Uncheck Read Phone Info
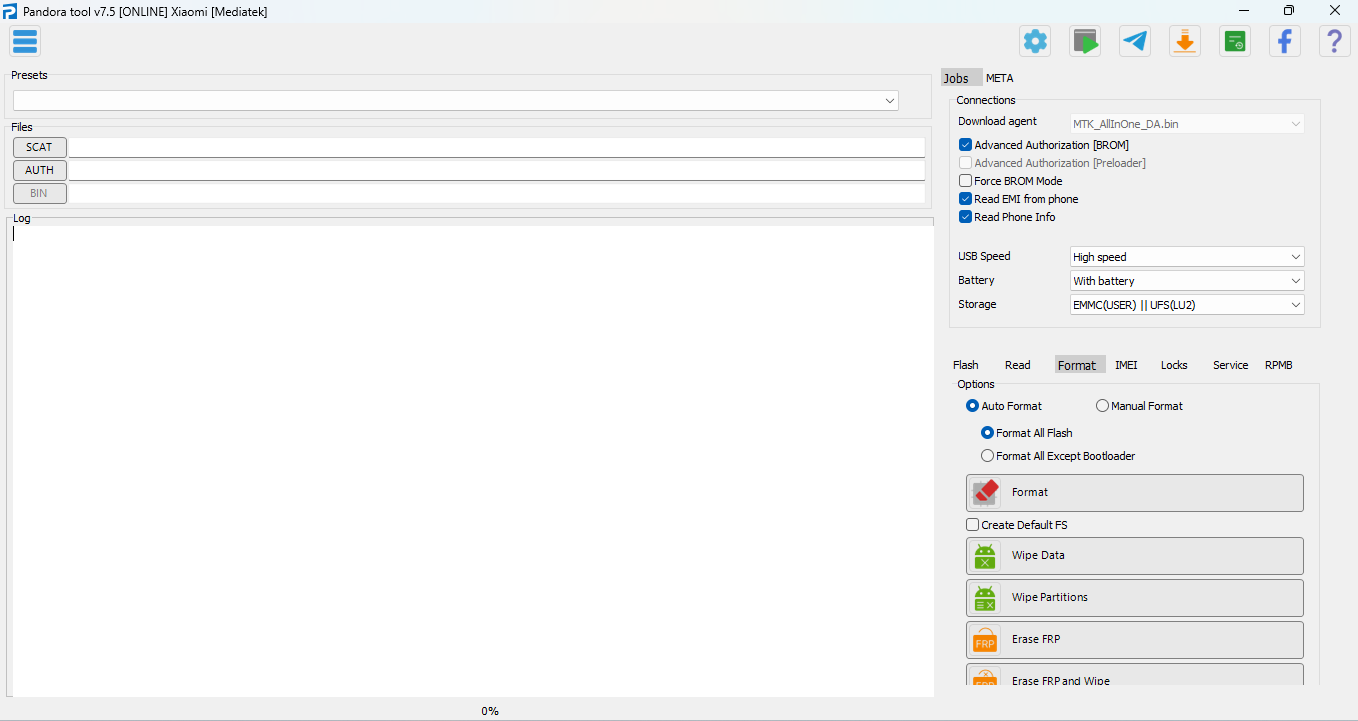 tap(965, 217)
